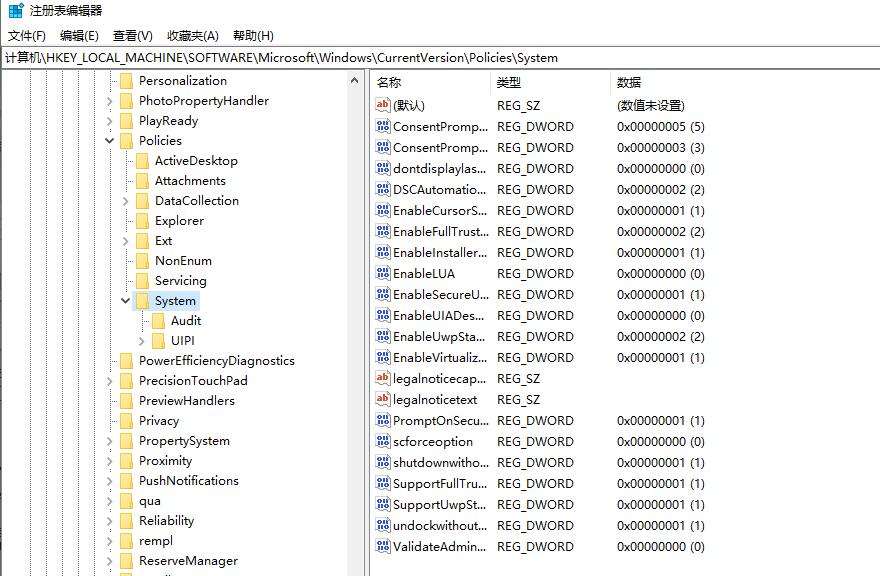Collapse the System tree node
The height and width of the screenshot is (576, 880).
126,301
